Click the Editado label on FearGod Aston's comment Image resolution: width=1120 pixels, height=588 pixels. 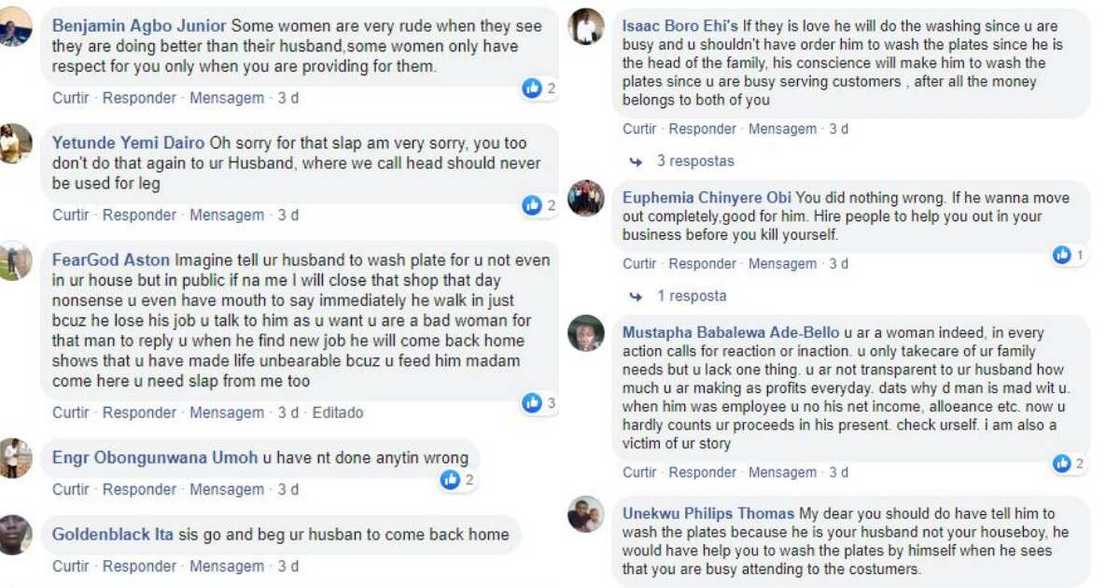click(337, 412)
